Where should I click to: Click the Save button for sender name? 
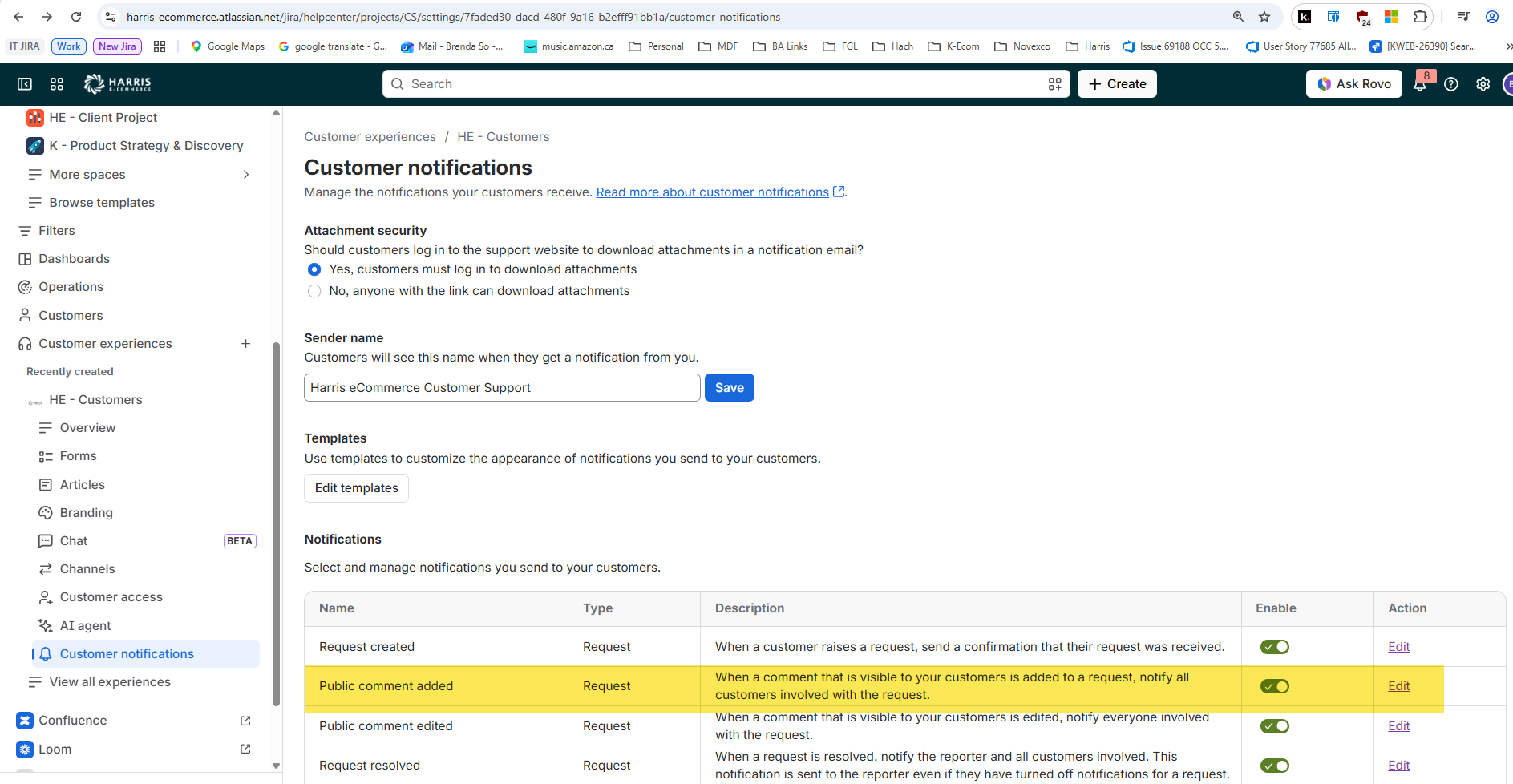tap(730, 388)
